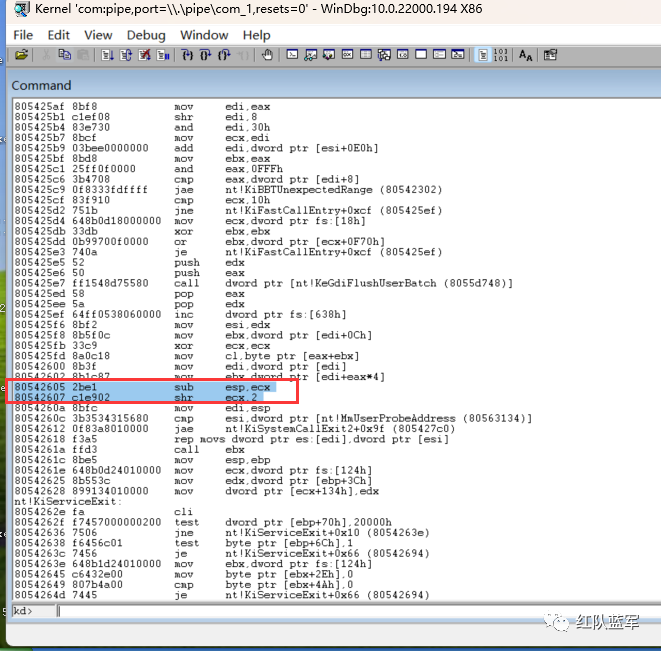The image size is (661, 651).
Task: Click the Paste toolbar icon
Action: point(83,55)
